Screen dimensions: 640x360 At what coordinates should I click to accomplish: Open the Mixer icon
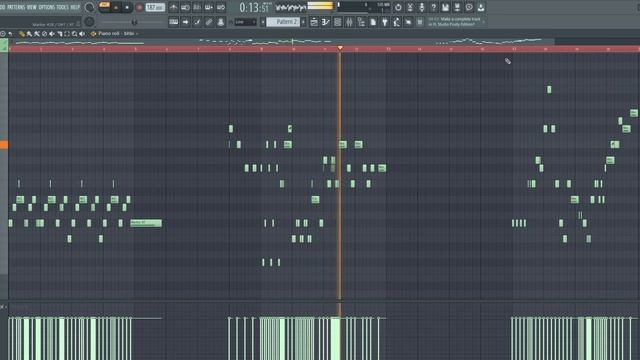point(349,22)
